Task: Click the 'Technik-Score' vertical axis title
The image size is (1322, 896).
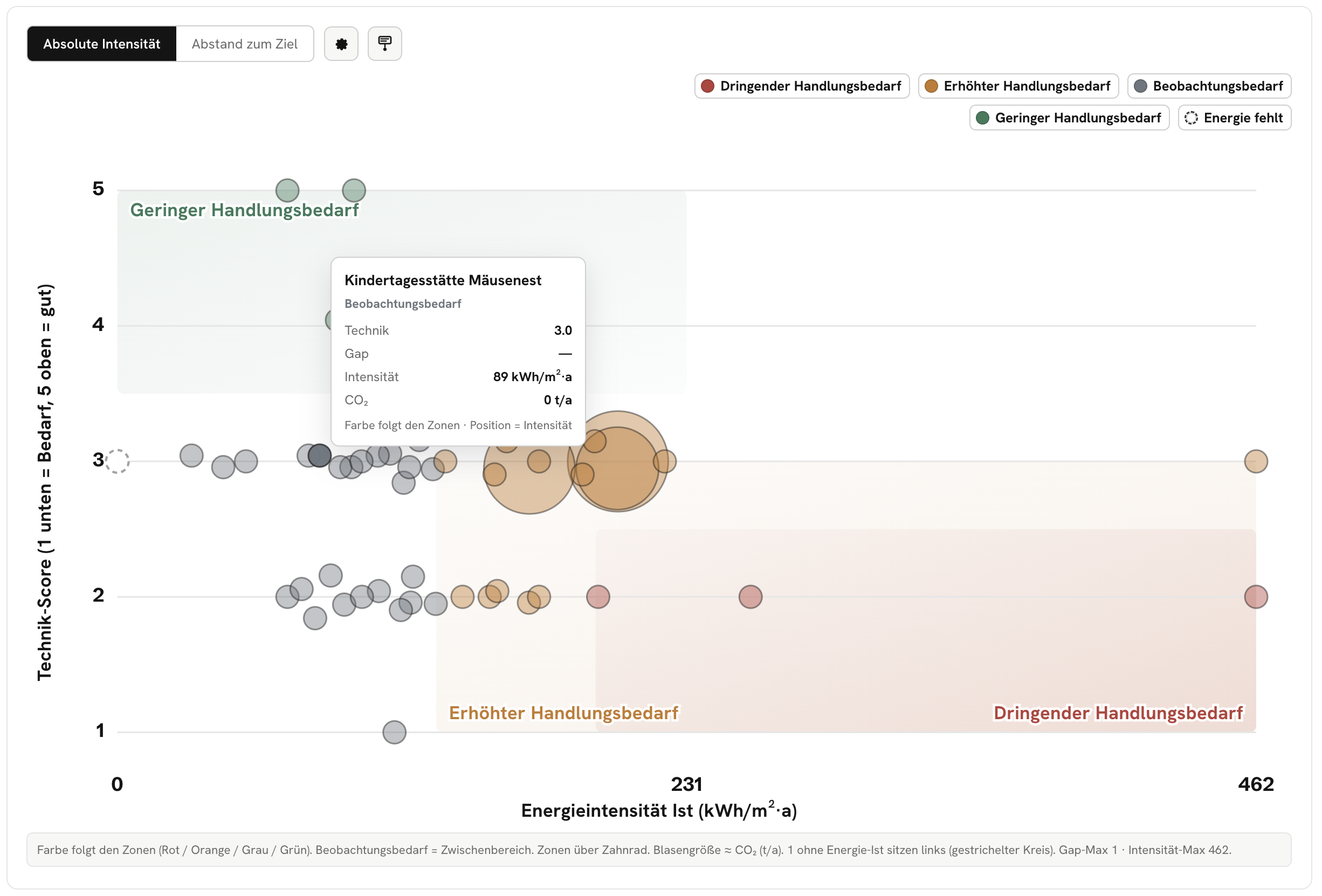Action: click(x=45, y=482)
